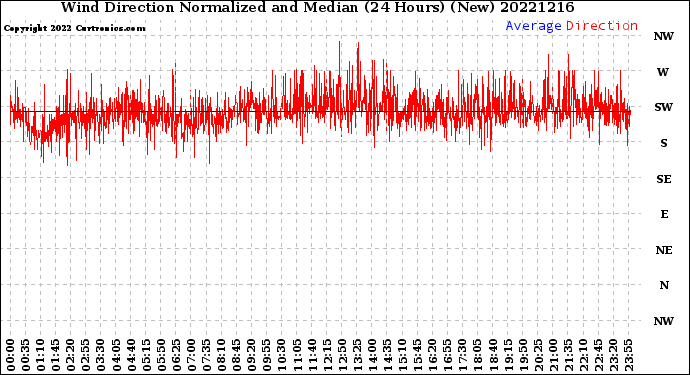Click the 'SW' y-axis label
Image resolution: width=690 pixels, height=375 pixels.
pyautogui.click(x=664, y=107)
